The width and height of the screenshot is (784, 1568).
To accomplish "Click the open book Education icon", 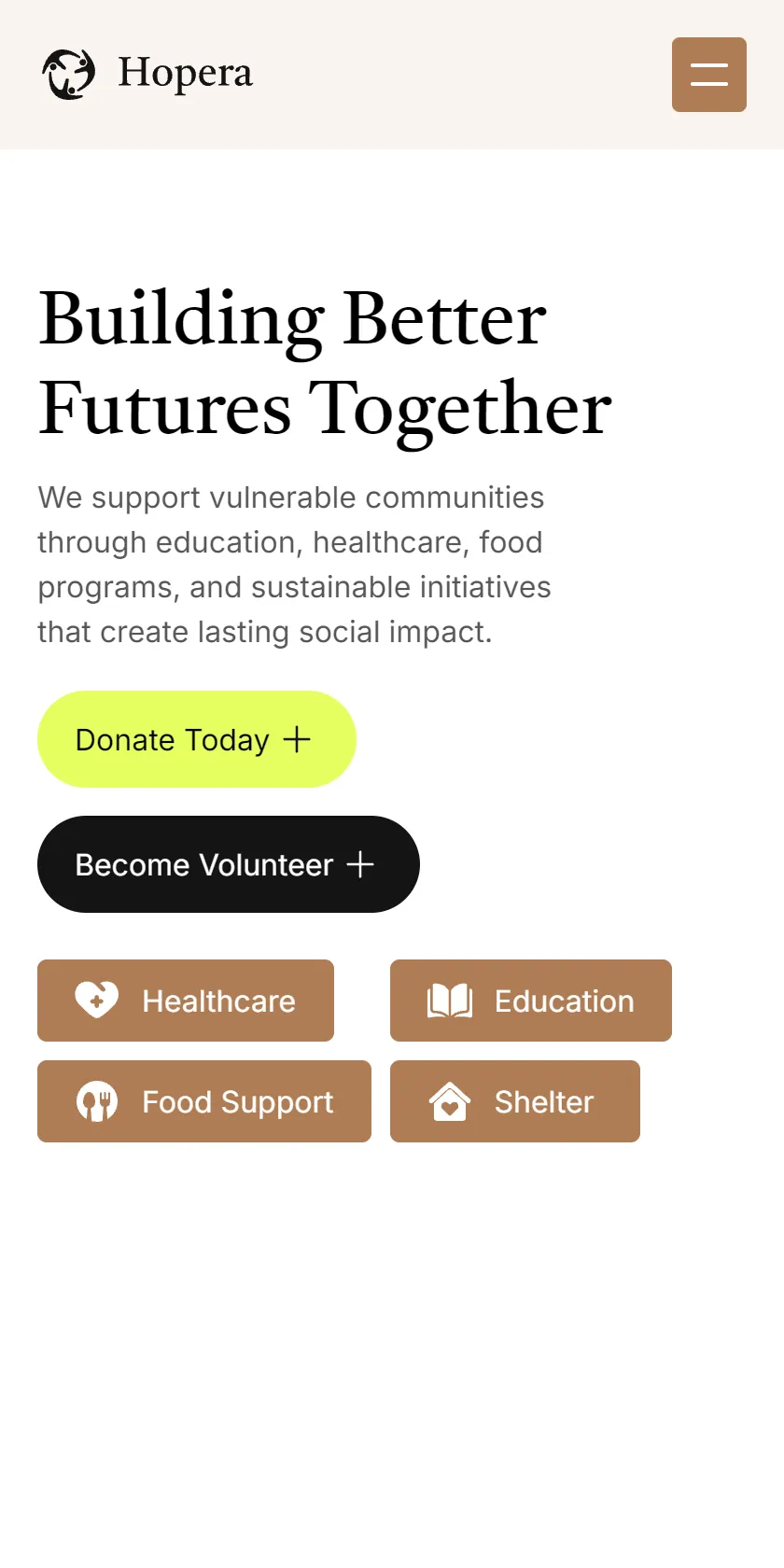I will point(450,1001).
